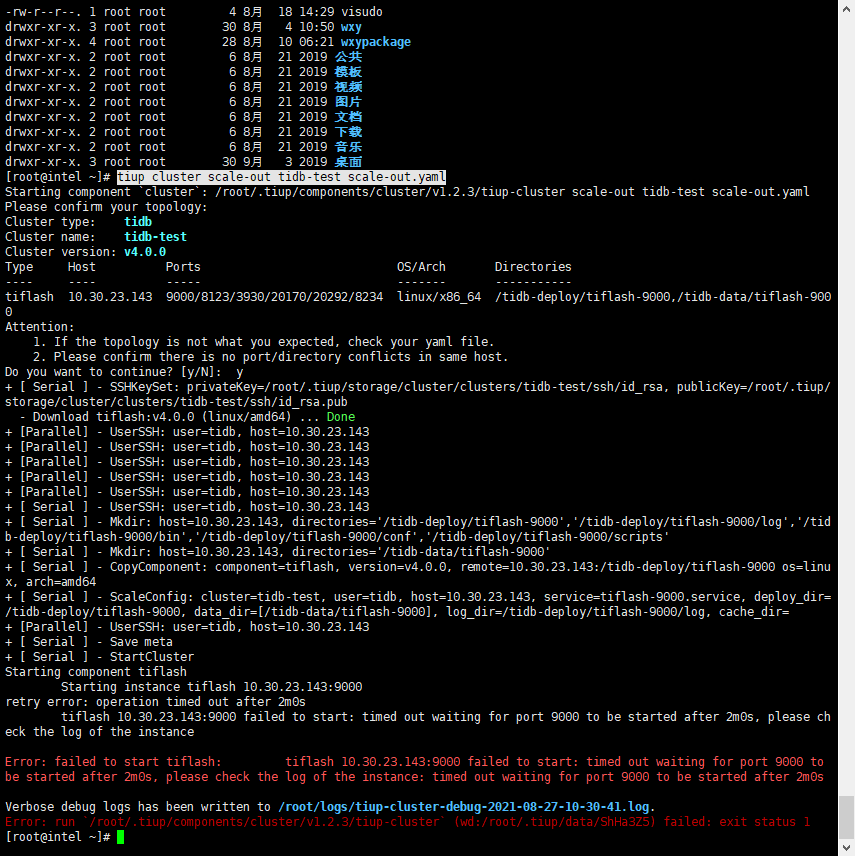Click the cluster name value tidb-test
This screenshot has height=856, width=855.
pyautogui.click(x=156, y=237)
